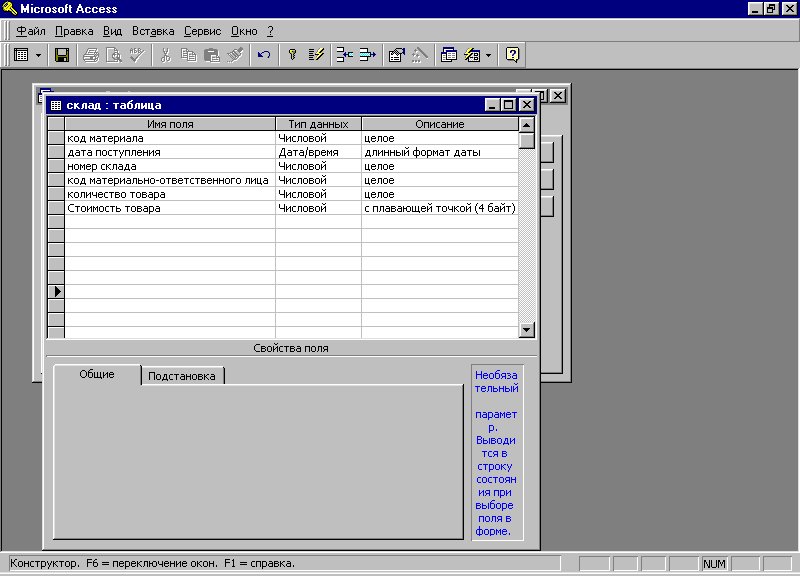Click the Microsoft Access key icon in title bar
This screenshot has height=576, width=800.
(10, 9)
